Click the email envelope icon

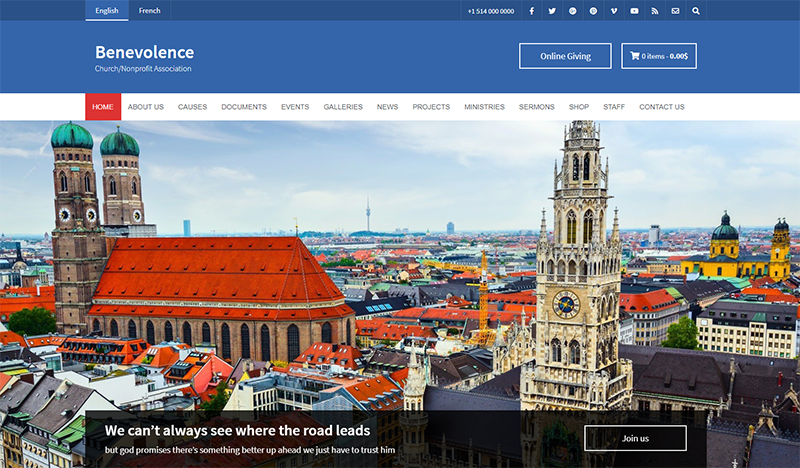[676, 11]
